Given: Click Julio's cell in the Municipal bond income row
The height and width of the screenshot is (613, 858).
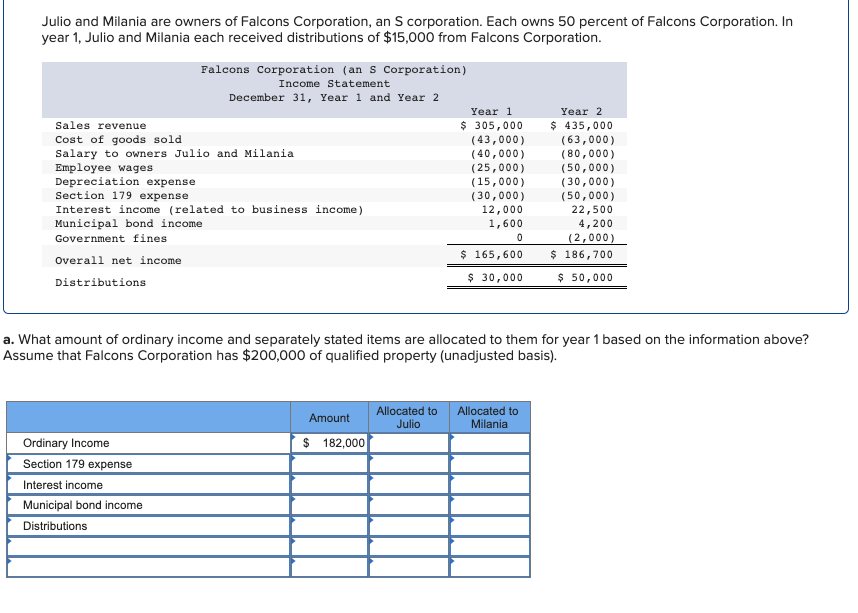Looking at the screenshot, I should pyautogui.click(x=409, y=505).
